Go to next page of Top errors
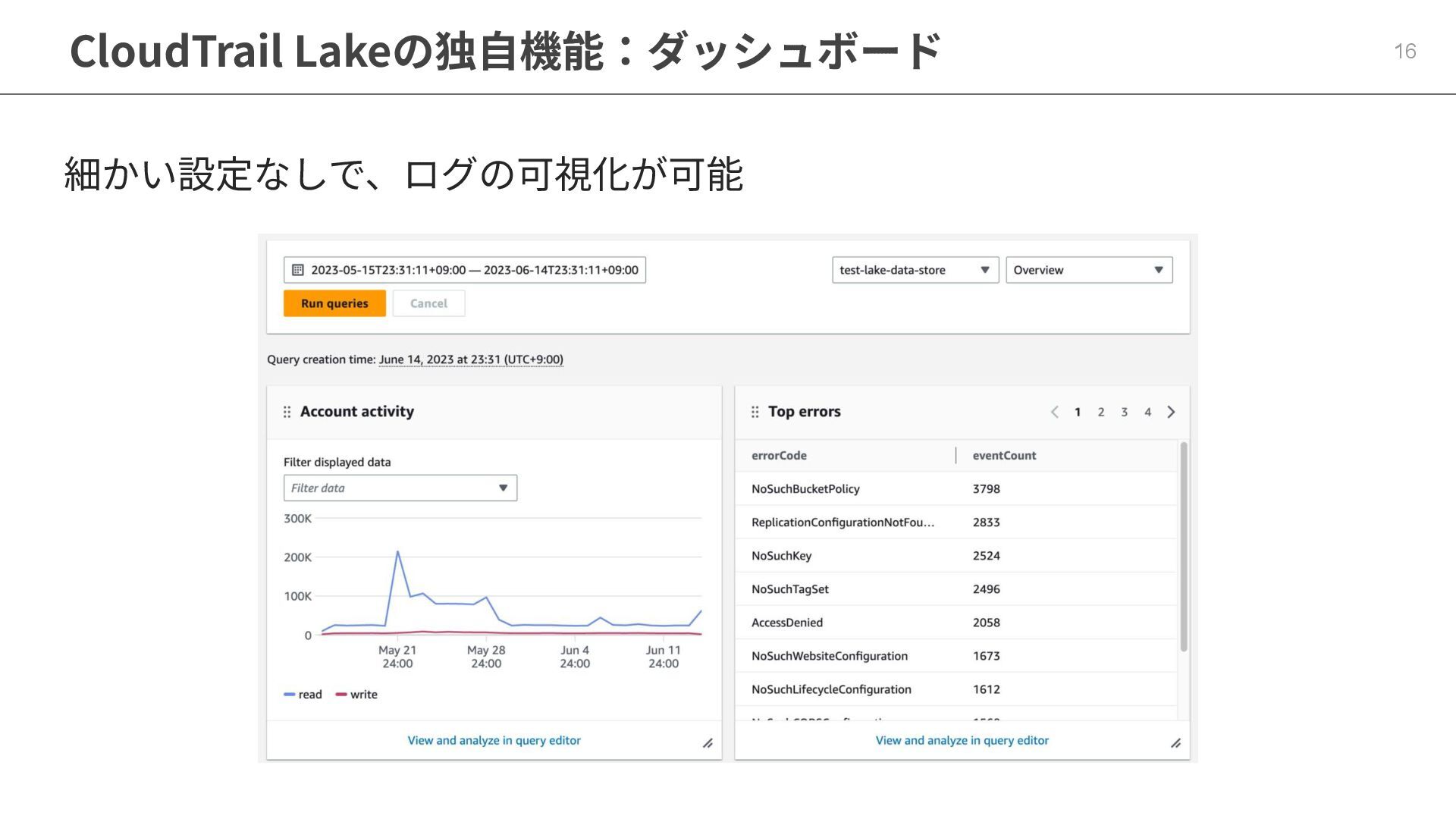The width and height of the screenshot is (1456, 819). click(1172, 412)
